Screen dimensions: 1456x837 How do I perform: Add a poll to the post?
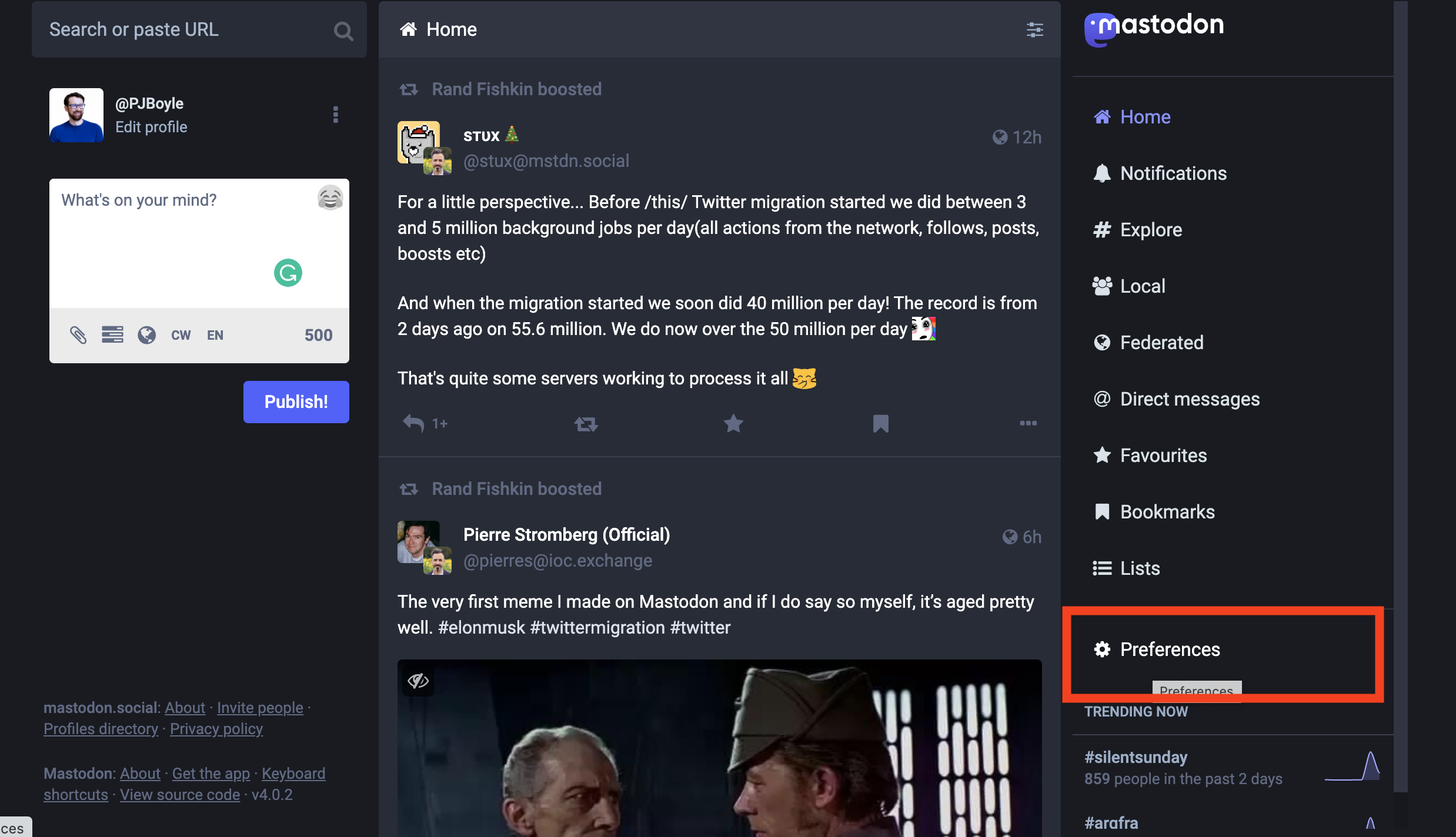(x=112, y=335)
